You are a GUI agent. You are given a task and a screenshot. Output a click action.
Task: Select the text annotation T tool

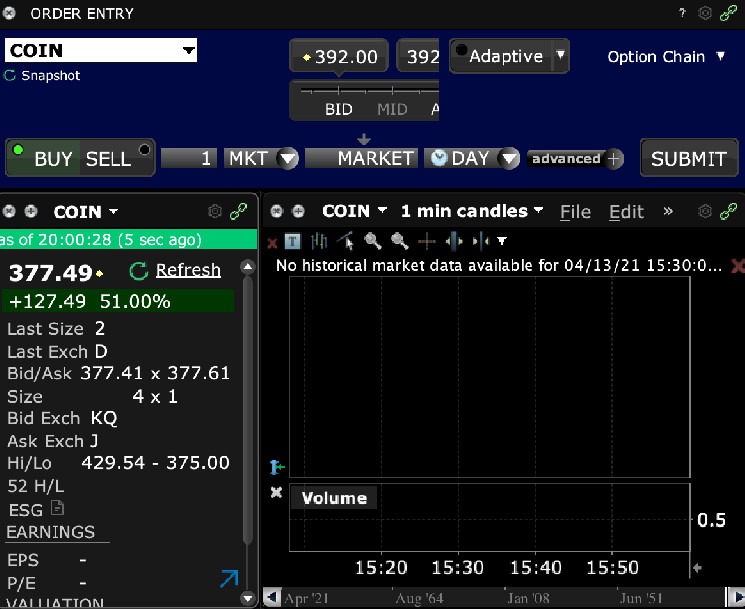click(x=292, y=242)
